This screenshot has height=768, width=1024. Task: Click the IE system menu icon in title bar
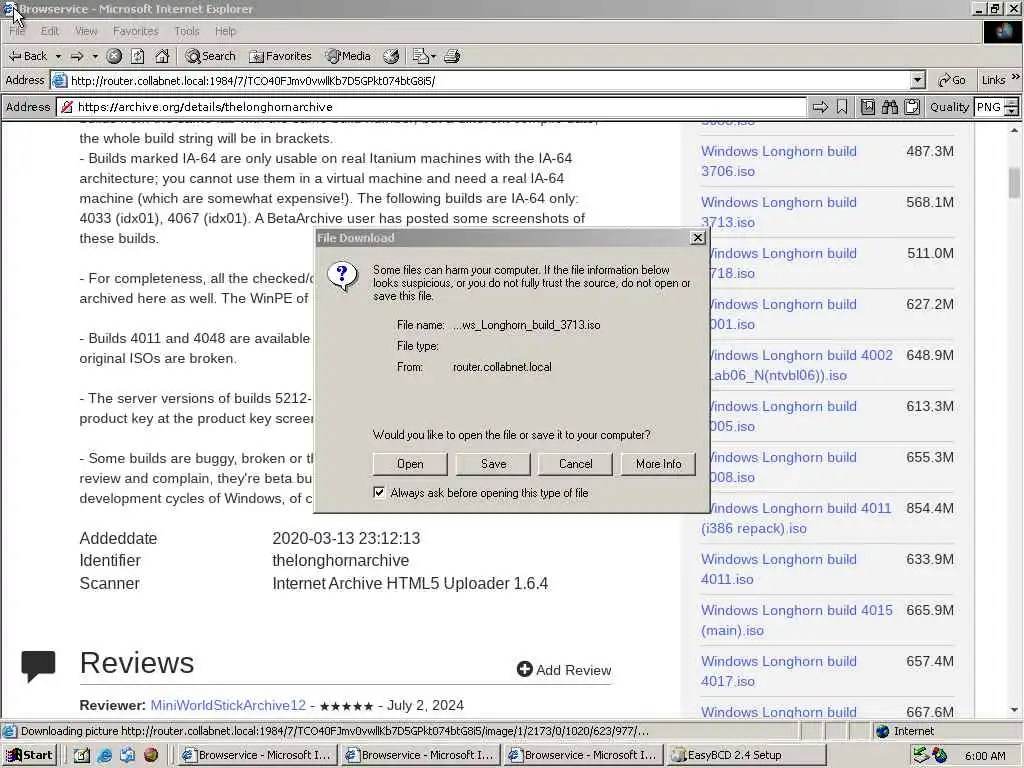(x=8, y=8)
